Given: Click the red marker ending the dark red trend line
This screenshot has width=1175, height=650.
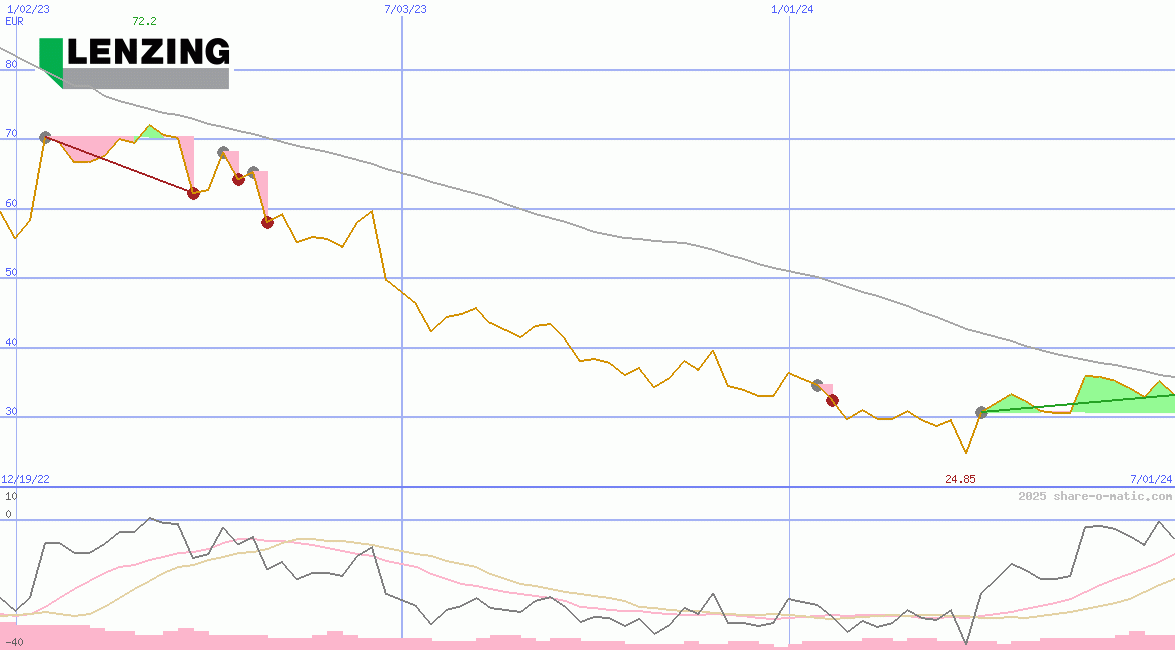Looking at the screenshot, I should pos(193,193).
